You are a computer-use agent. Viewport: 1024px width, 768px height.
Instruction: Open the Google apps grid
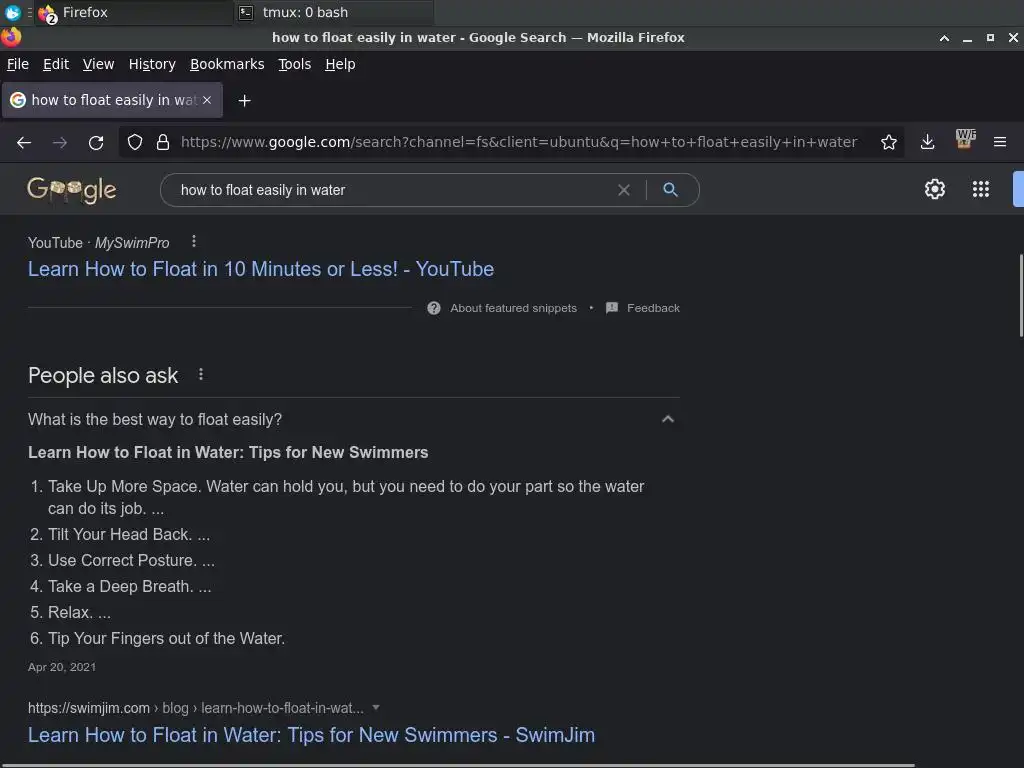tap(981, 189)
